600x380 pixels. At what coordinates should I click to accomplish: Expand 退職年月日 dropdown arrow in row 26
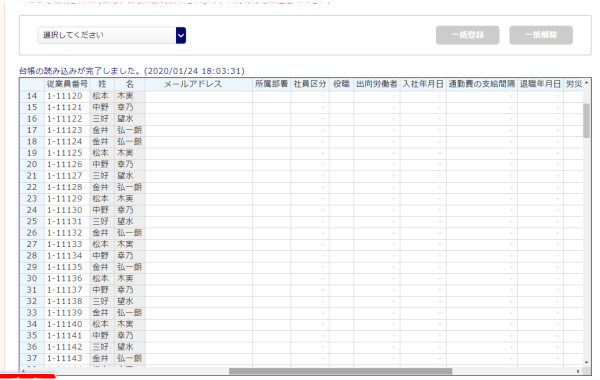(557, 233)
